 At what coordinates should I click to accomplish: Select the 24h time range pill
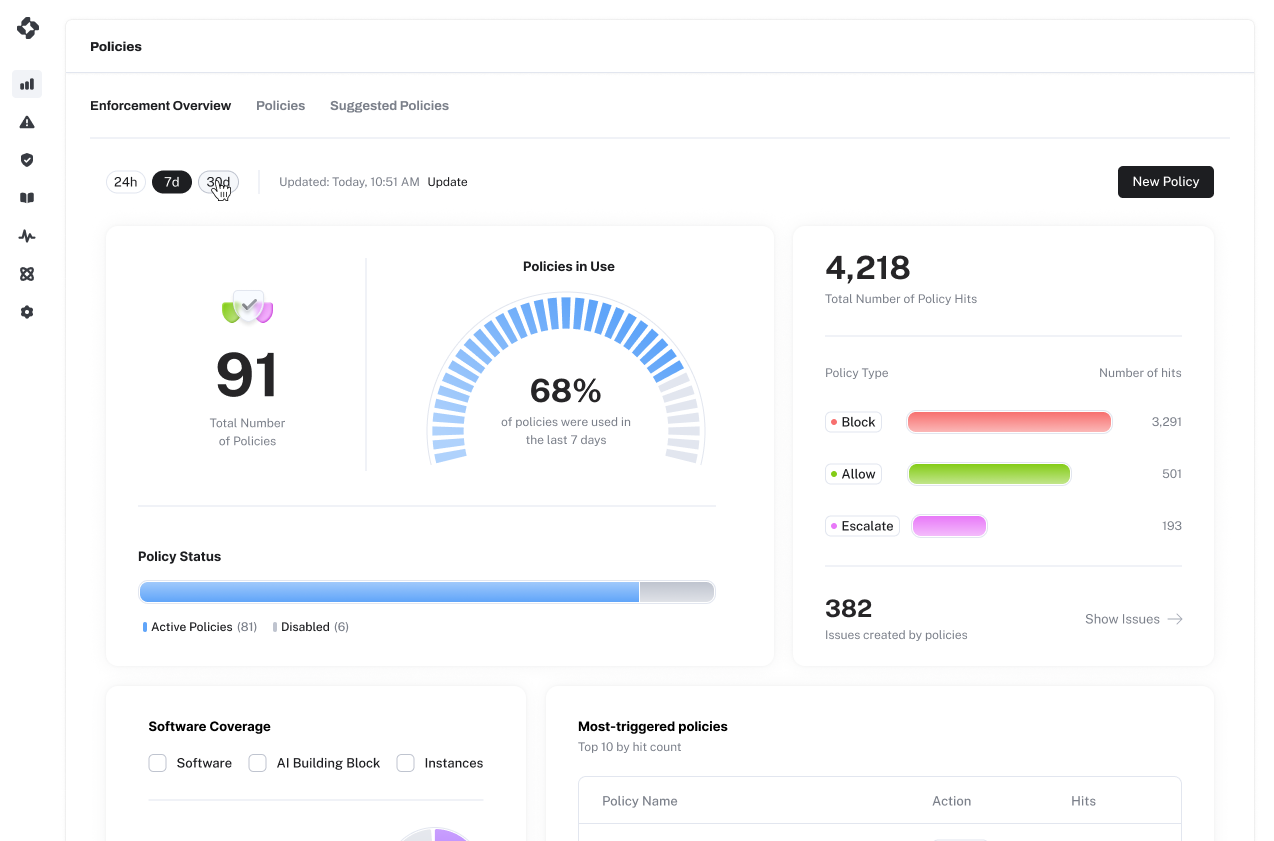tap(125, 182)
